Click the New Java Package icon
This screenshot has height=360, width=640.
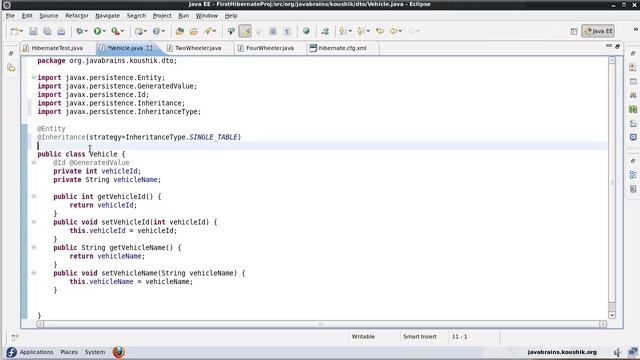(x=139, y=31)
